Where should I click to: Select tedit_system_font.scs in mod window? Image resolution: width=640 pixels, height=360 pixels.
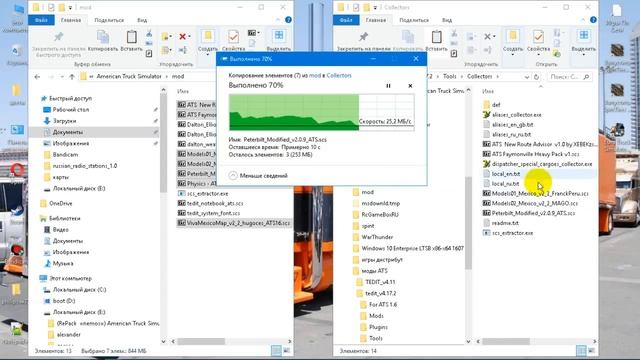click(213, 213)
